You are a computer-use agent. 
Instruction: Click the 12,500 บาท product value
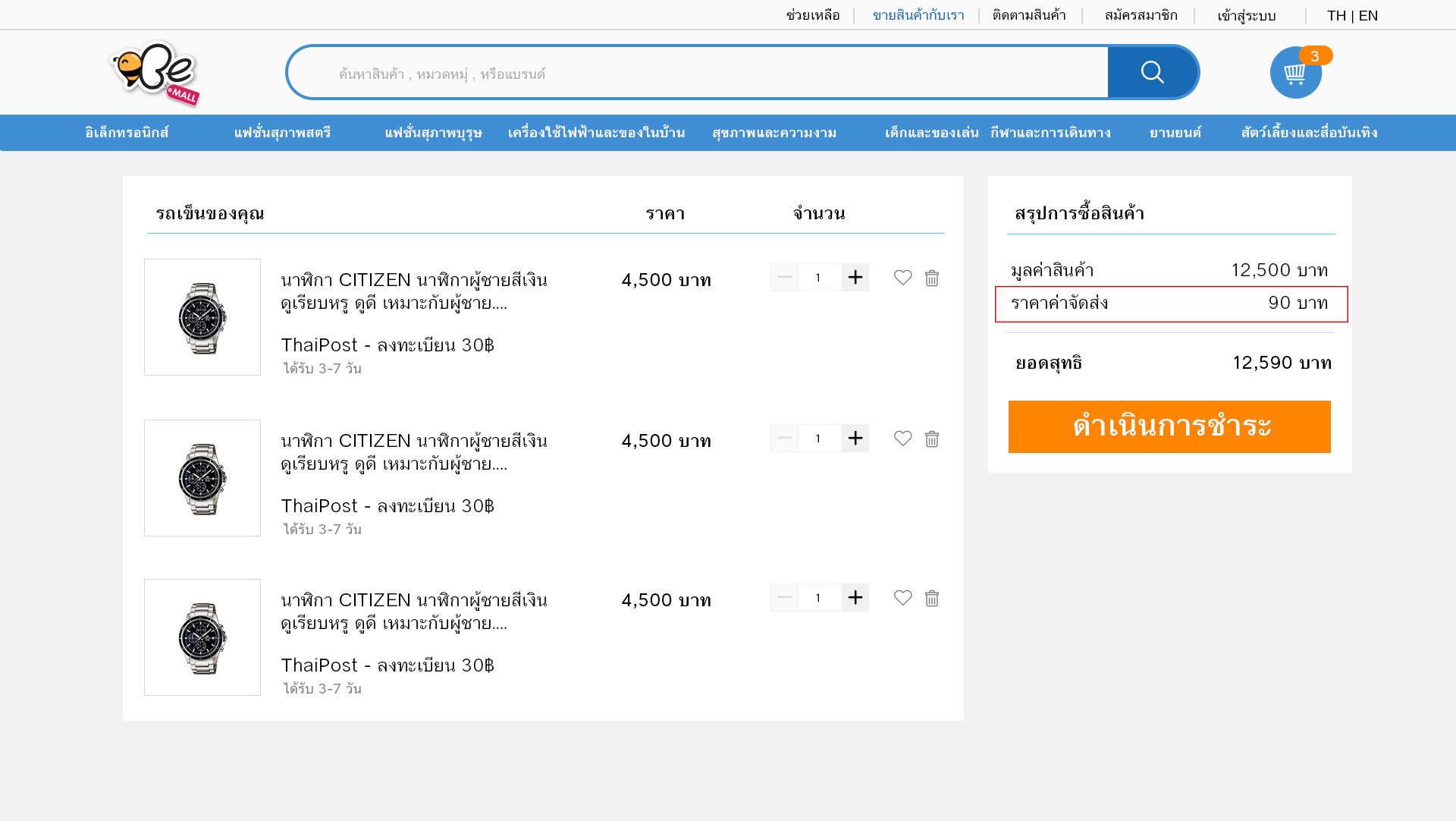(x=1279, y=270)
